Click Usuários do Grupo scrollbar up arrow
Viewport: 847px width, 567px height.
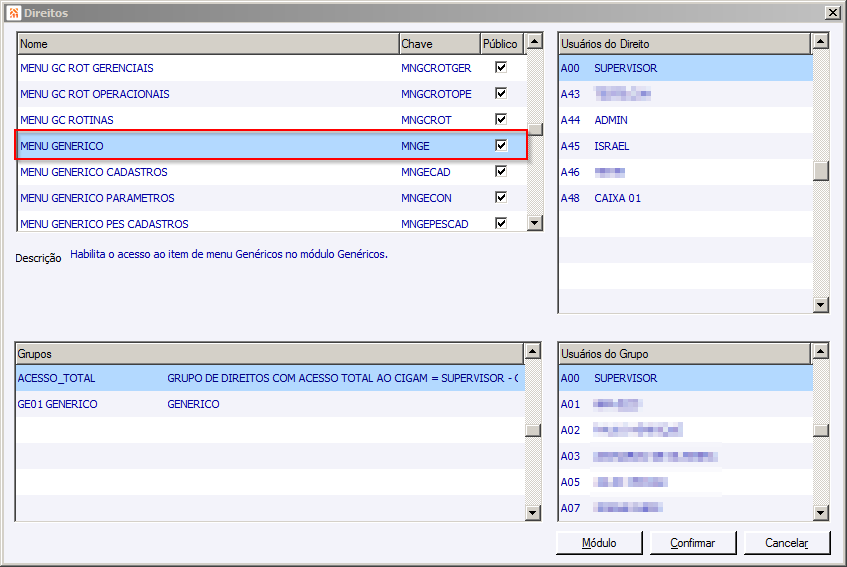(x=821, y=351)
